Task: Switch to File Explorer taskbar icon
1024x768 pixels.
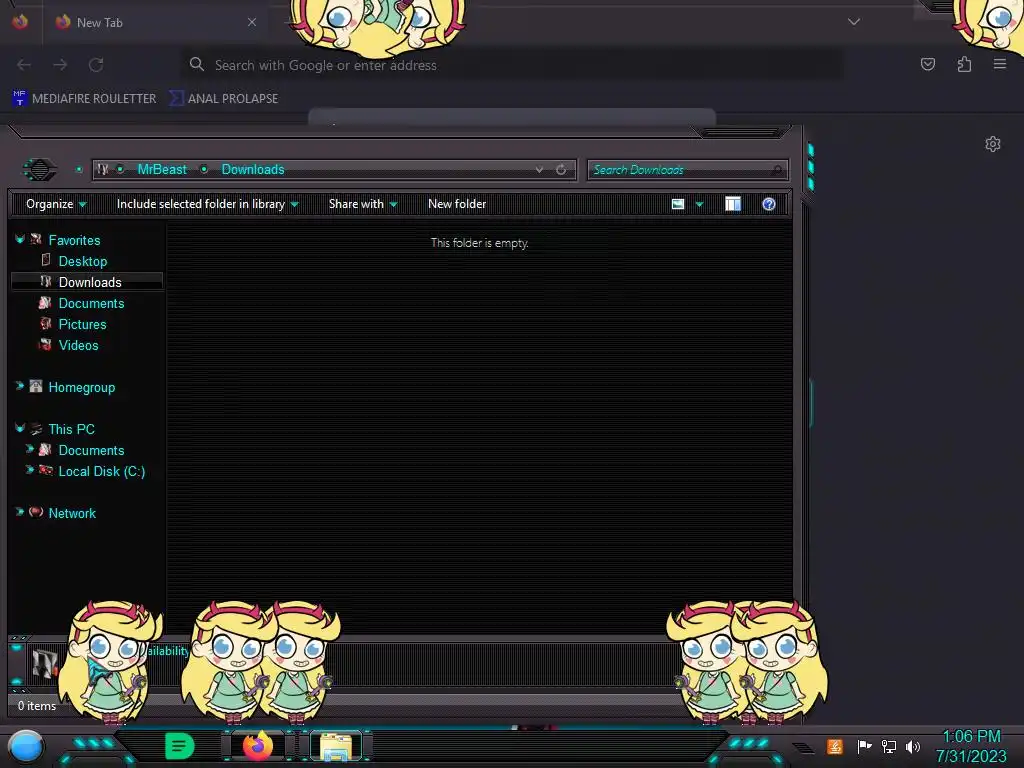Action: coord(336,746)
